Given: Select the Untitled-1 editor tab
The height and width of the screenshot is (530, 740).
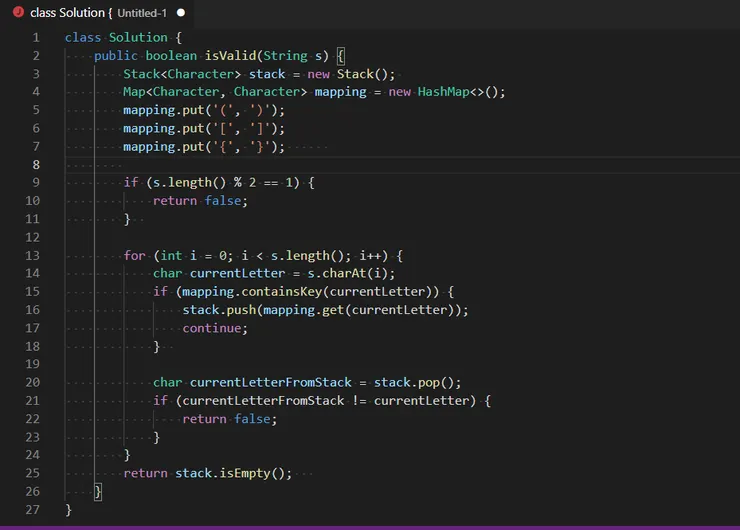Looking at the screenshot, I should point(99,13).
